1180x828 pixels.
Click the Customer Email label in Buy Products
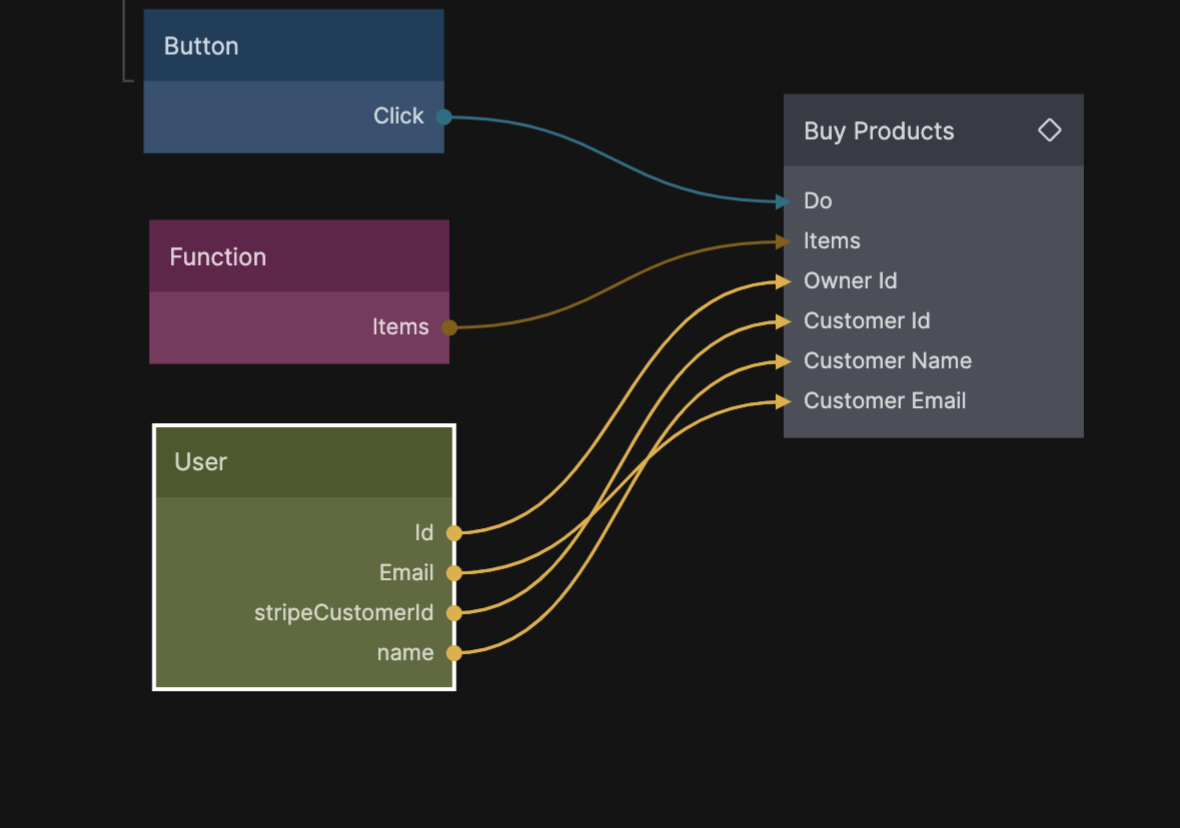884,401
